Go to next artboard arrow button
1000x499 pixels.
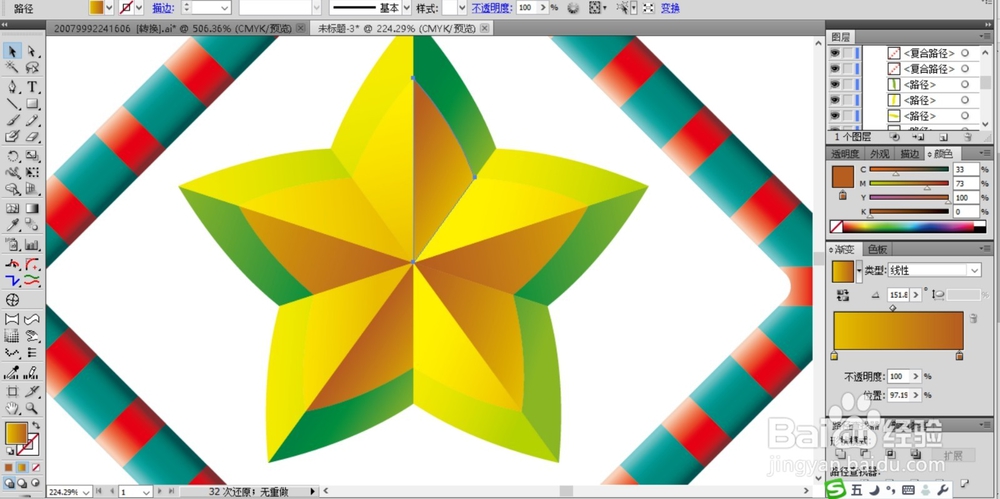[x=159, y=492]
